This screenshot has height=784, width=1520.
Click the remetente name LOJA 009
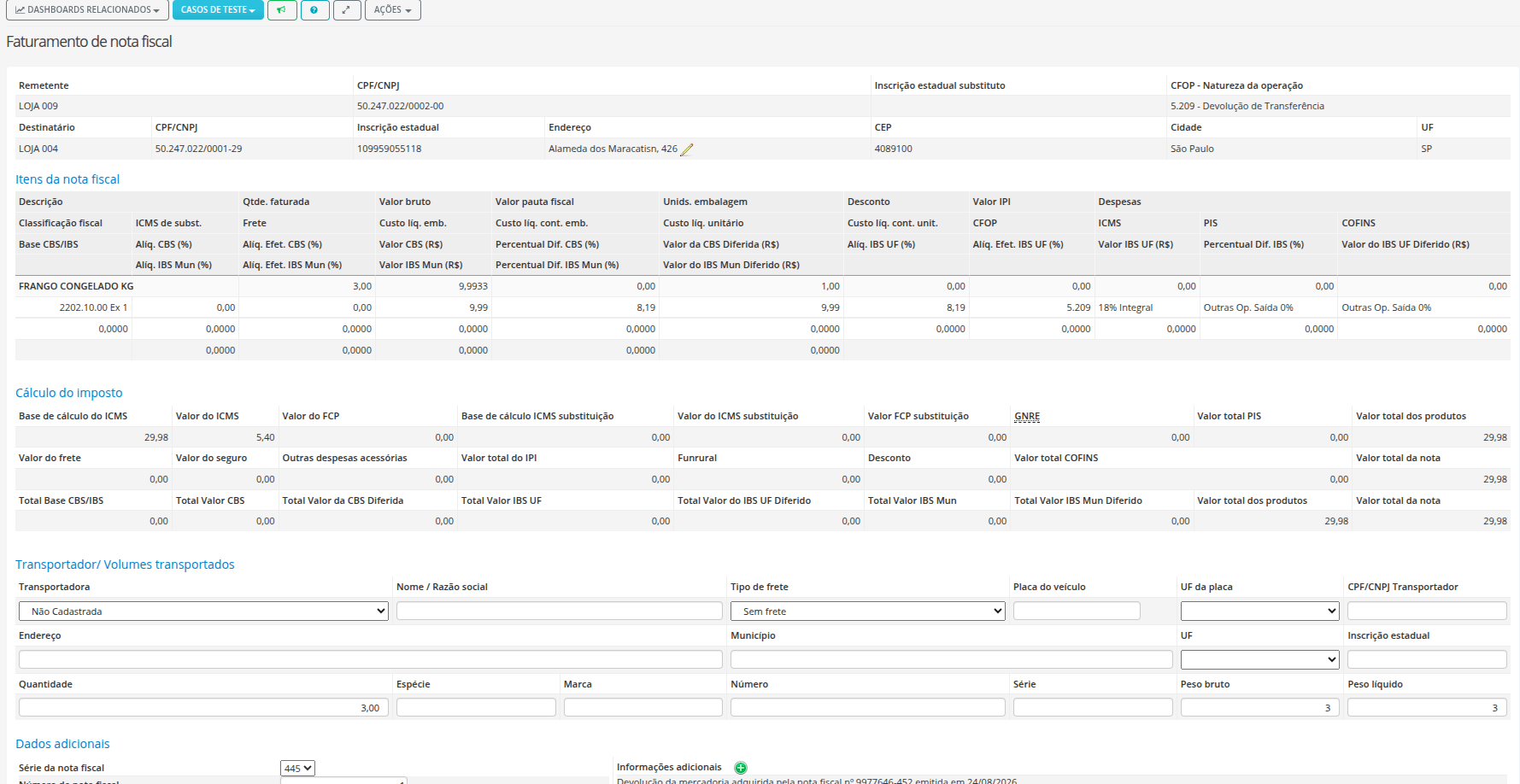[38, 107]
